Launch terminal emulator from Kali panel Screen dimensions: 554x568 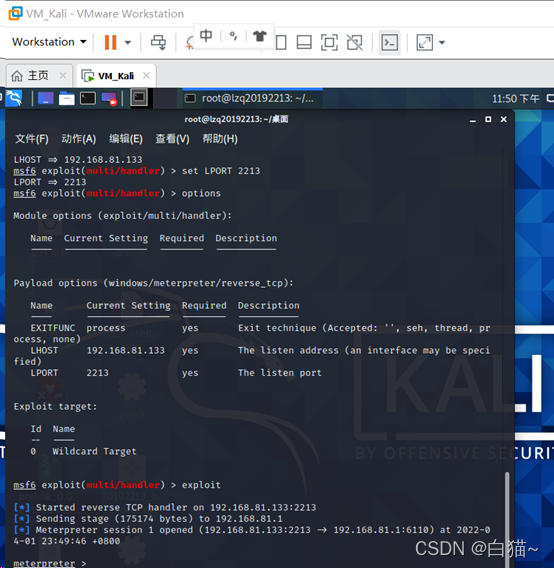[x=88, y=98]
